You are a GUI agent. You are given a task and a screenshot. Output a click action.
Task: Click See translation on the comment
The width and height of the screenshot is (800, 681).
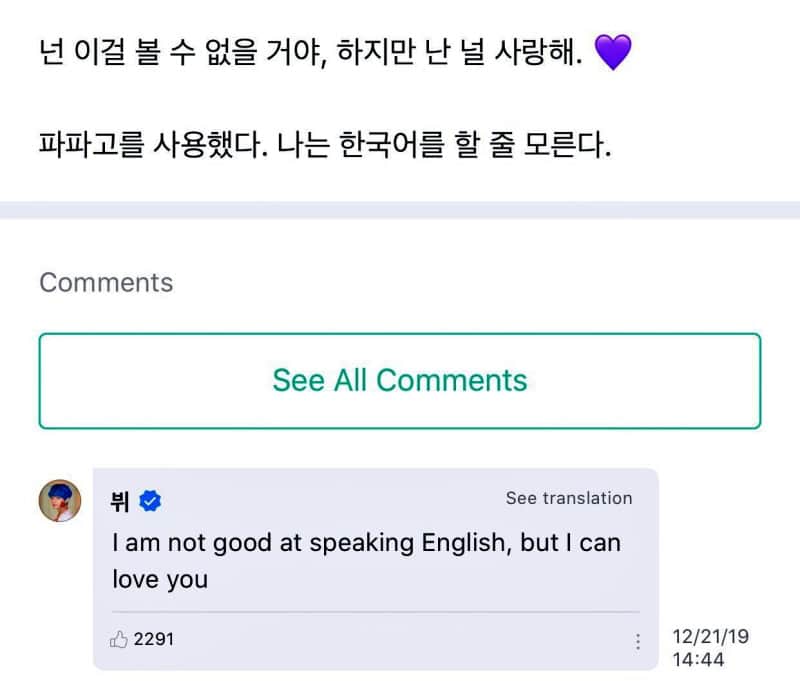click(568, 498)
